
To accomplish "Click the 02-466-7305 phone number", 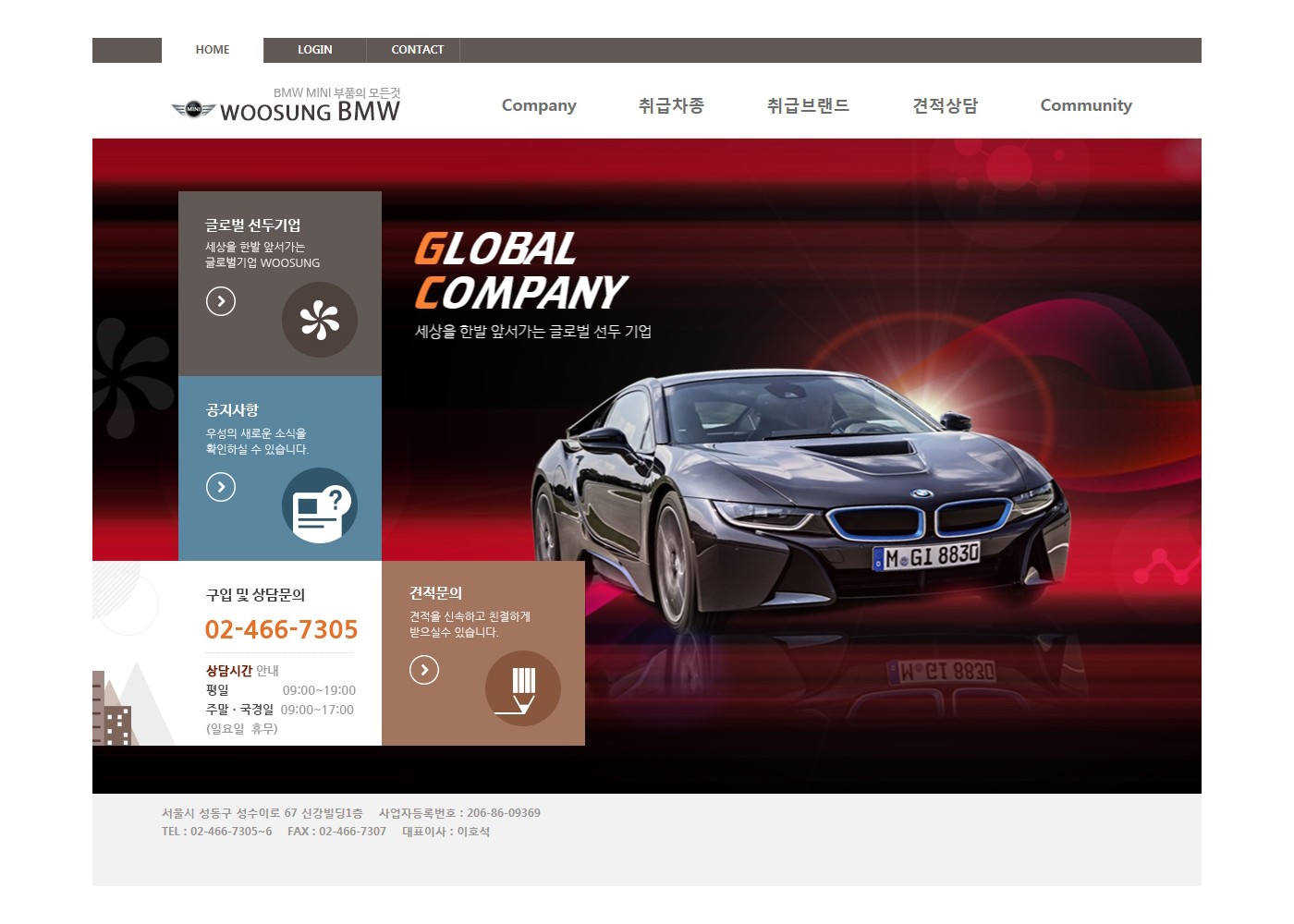I will pos(281,629).
